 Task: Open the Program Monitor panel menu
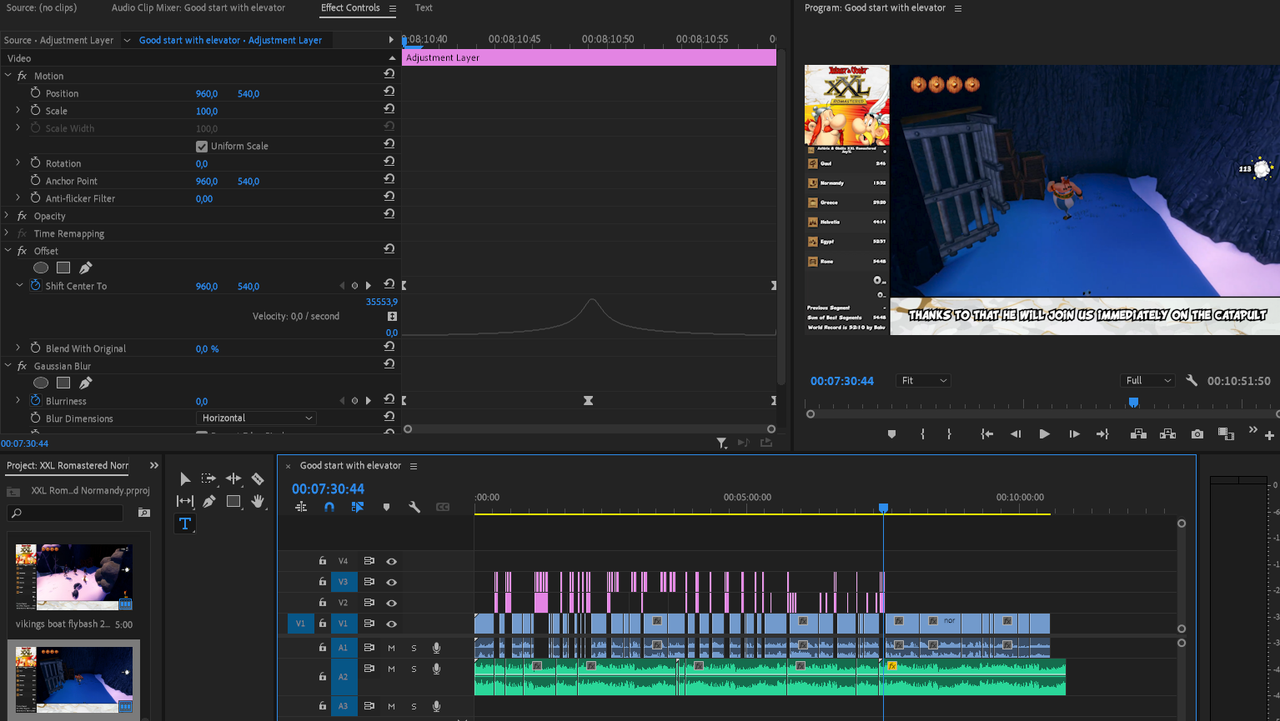click(x=957, y=8)
